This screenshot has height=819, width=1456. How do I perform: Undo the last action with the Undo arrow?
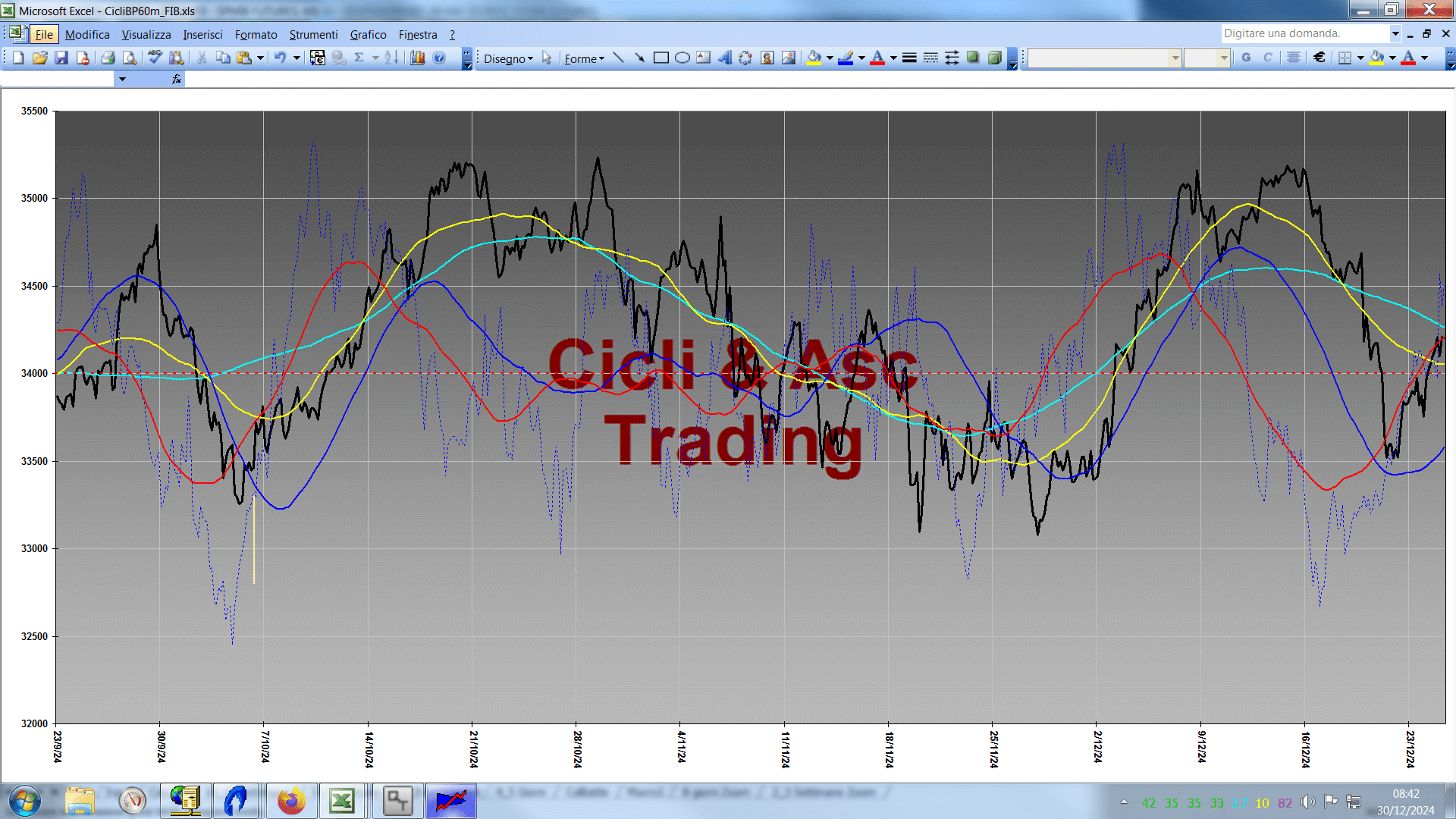pyautogui.click(x=280, y=58)
